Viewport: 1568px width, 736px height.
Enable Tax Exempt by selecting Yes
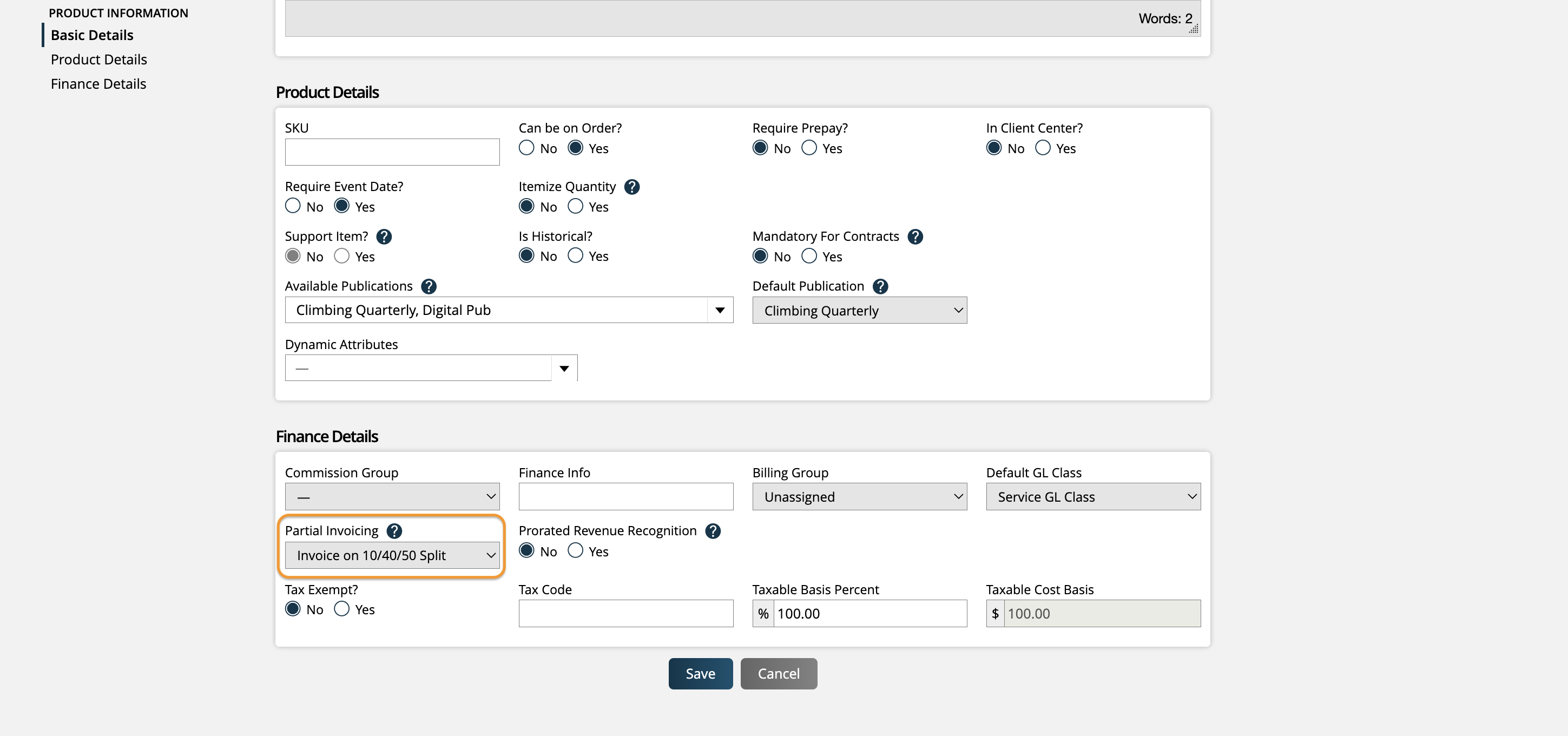[341, 608]
